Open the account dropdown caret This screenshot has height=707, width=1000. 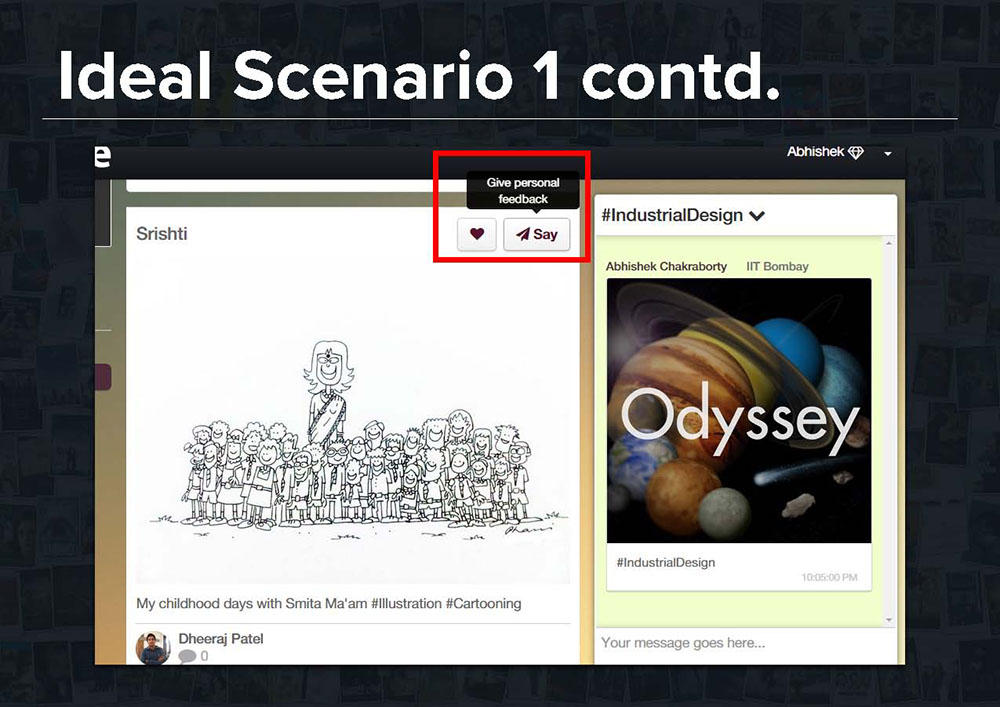887,154
